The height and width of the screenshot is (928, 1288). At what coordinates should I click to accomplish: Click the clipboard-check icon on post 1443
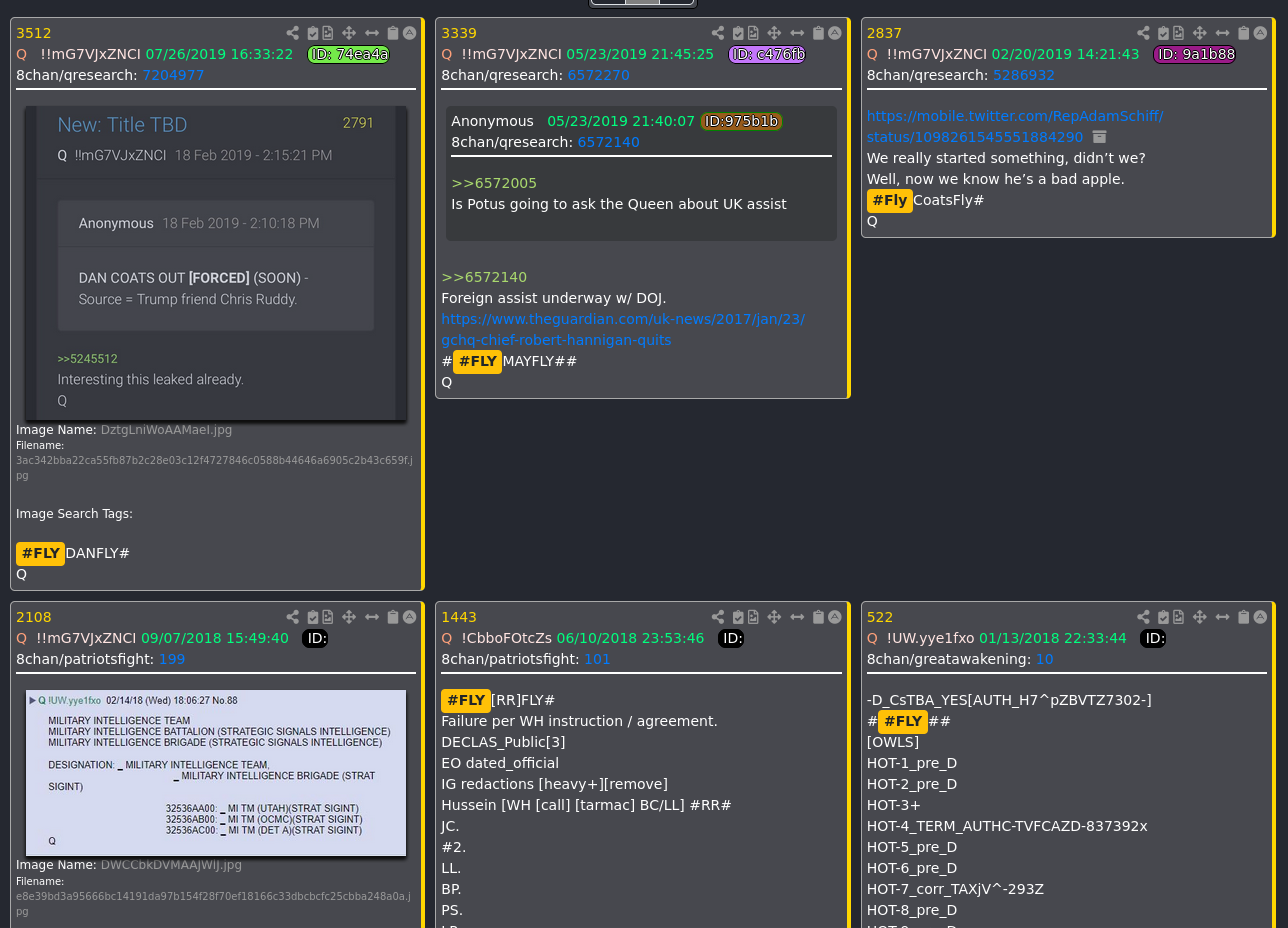738,617
